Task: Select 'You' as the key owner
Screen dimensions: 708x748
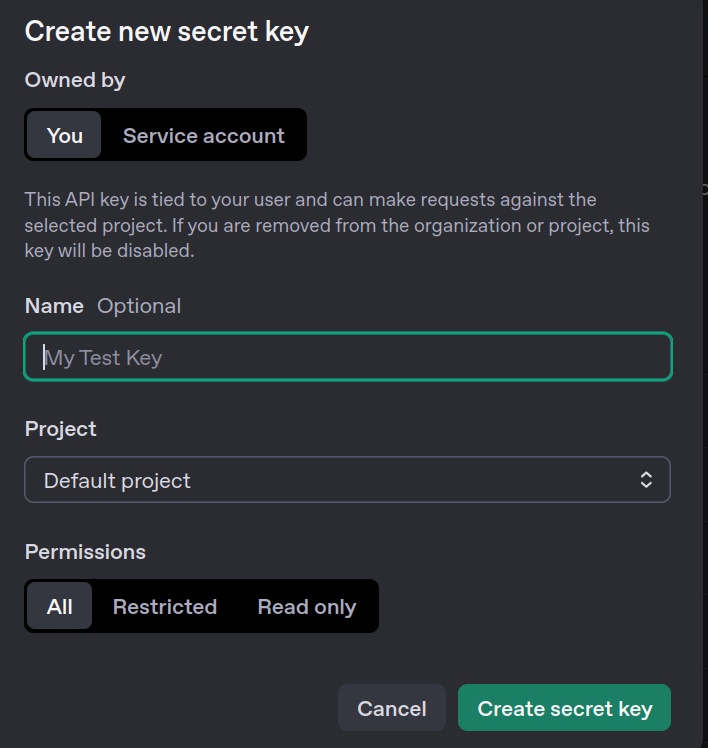Action: (x=65, y=135)
